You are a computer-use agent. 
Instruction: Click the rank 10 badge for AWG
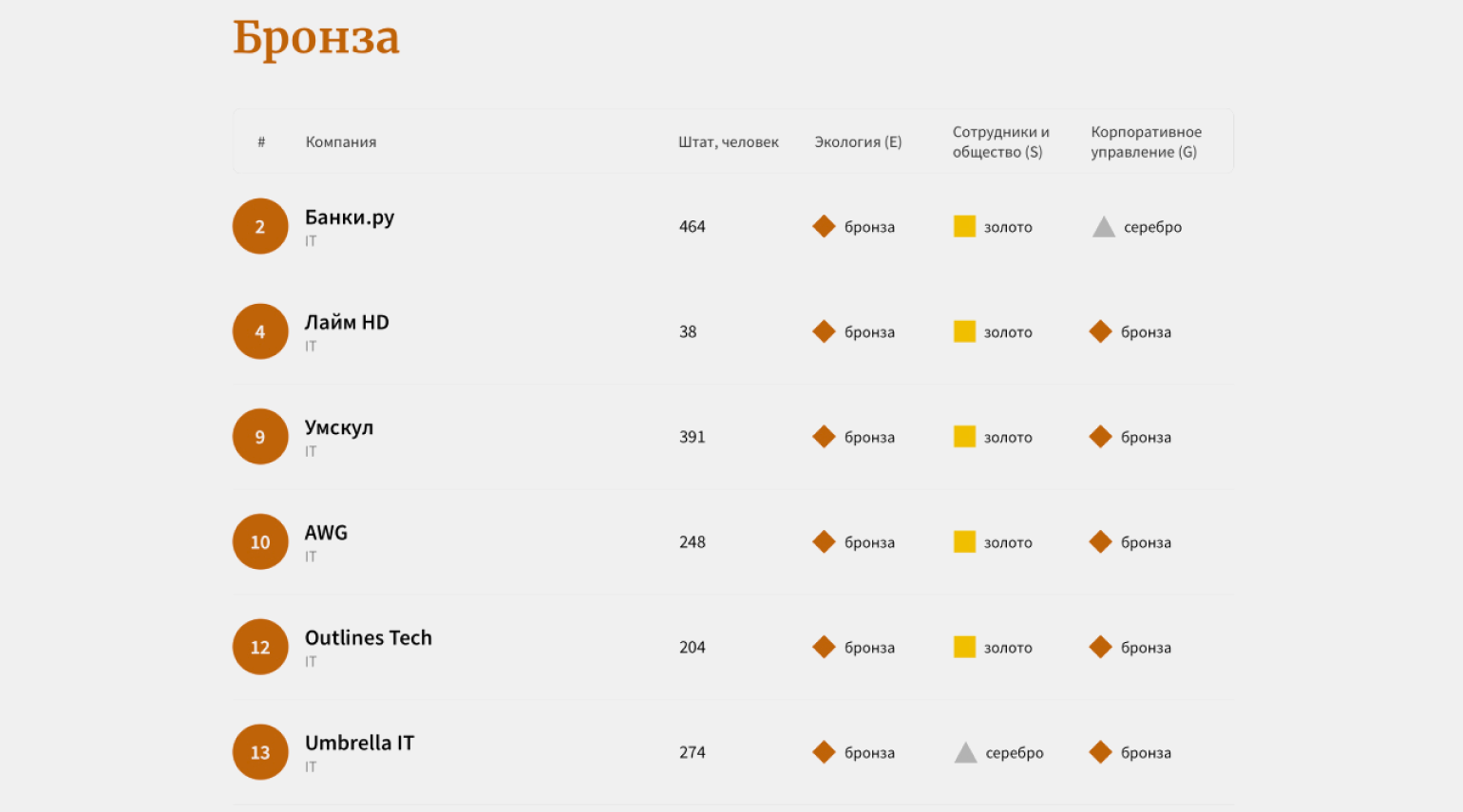pyautogui.click(x=260, y=541)
